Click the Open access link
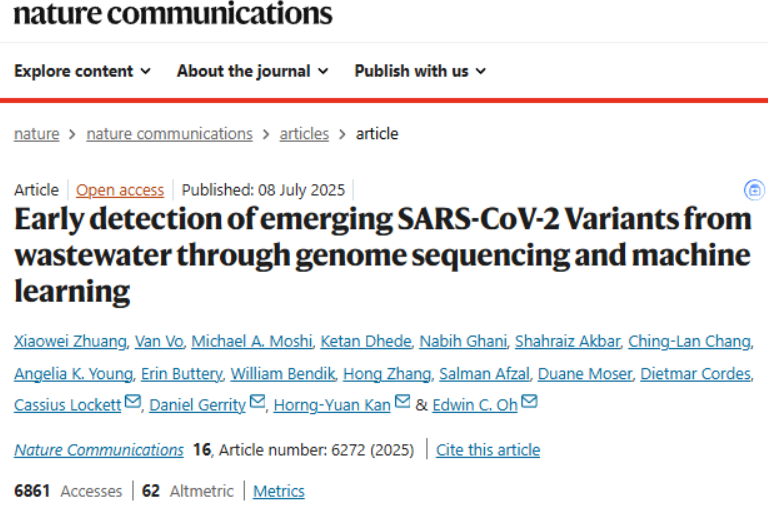 pos(120,190)
